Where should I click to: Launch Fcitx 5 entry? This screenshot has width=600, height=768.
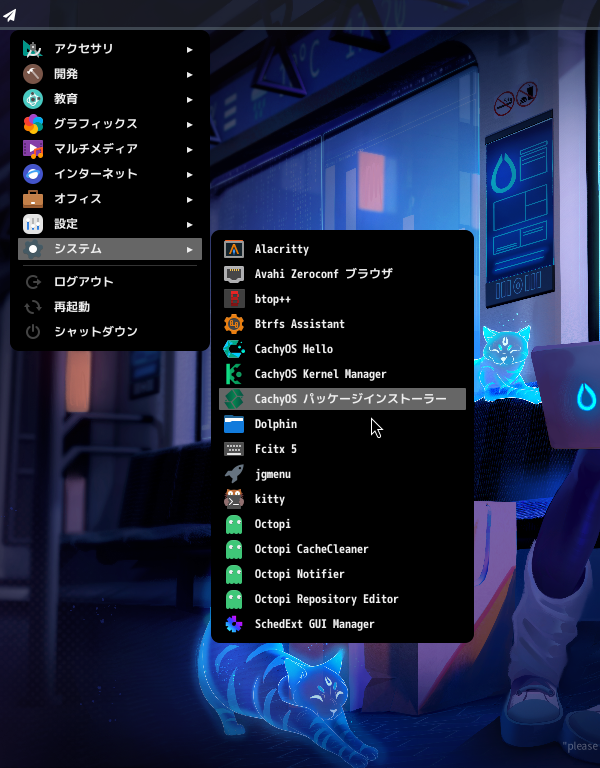[x=342, y=449]
